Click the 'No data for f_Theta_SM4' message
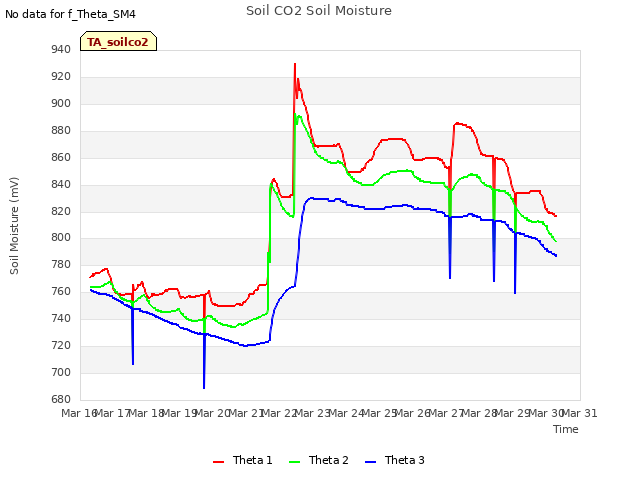 pyautogui.click(x=70, y=14)
